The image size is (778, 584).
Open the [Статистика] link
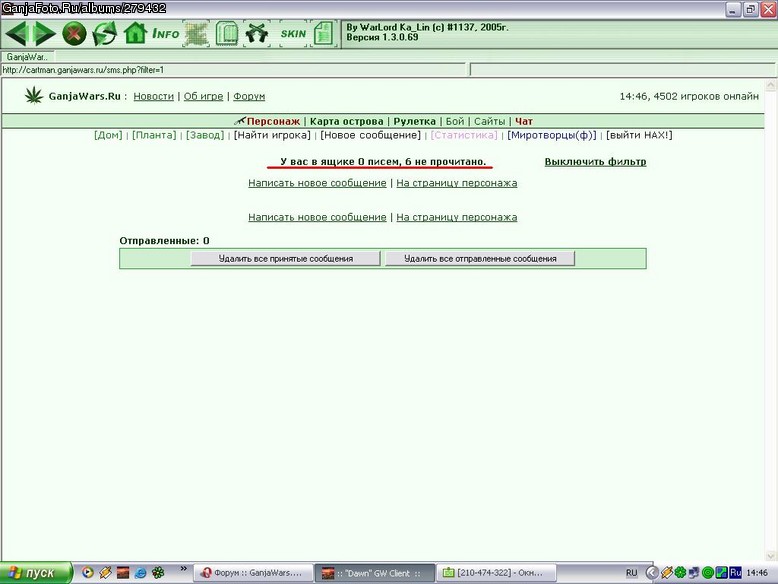pyautogui.click(x=464, y=135)
